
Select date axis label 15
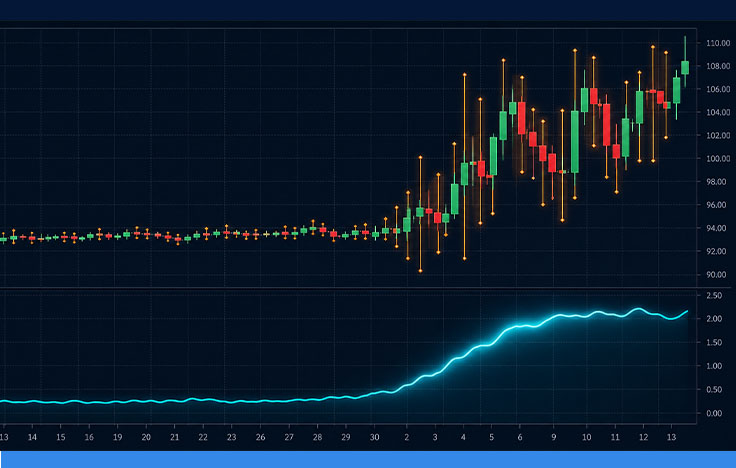point(61,437)
